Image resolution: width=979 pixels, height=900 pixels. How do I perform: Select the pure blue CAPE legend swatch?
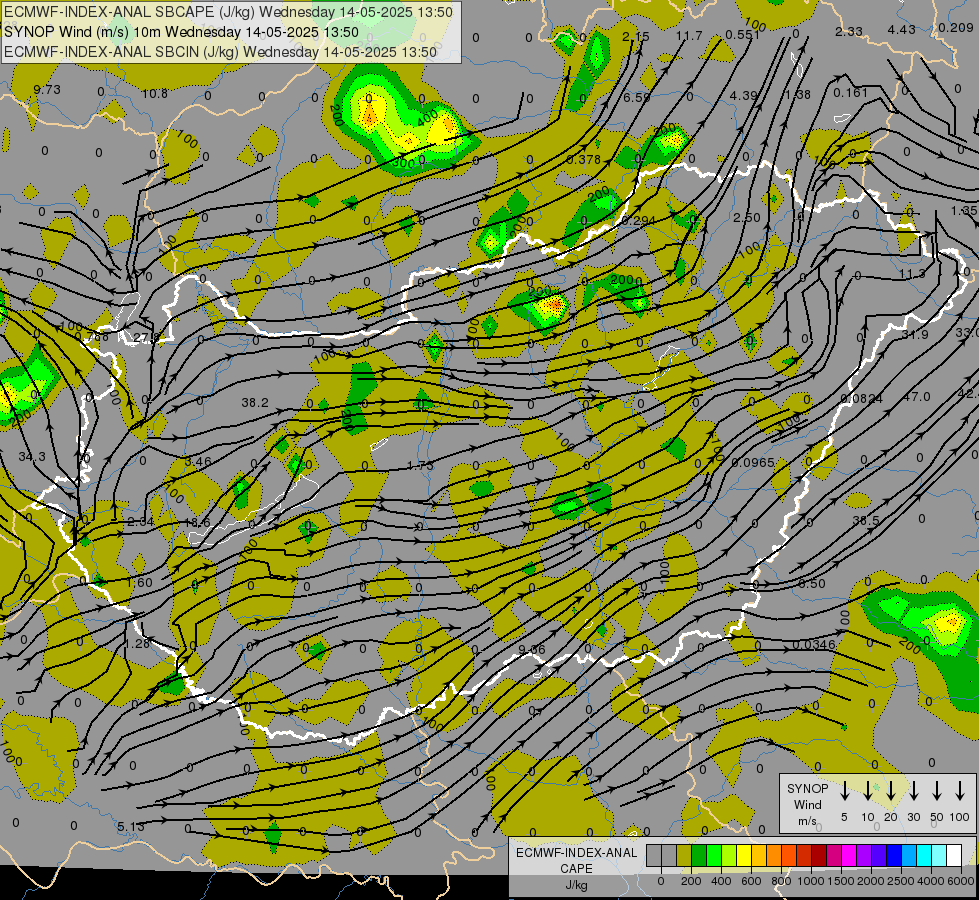(894, 855)
